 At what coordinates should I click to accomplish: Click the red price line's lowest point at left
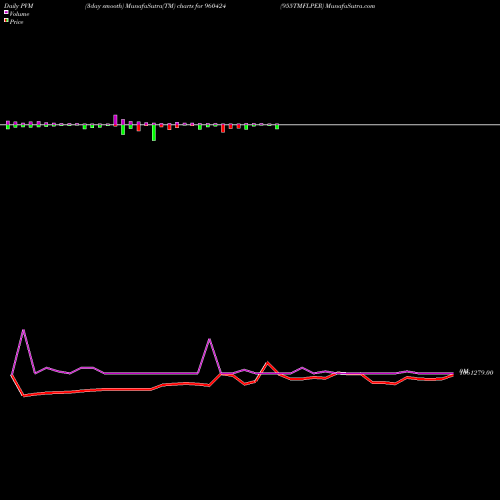coord(24,396)
